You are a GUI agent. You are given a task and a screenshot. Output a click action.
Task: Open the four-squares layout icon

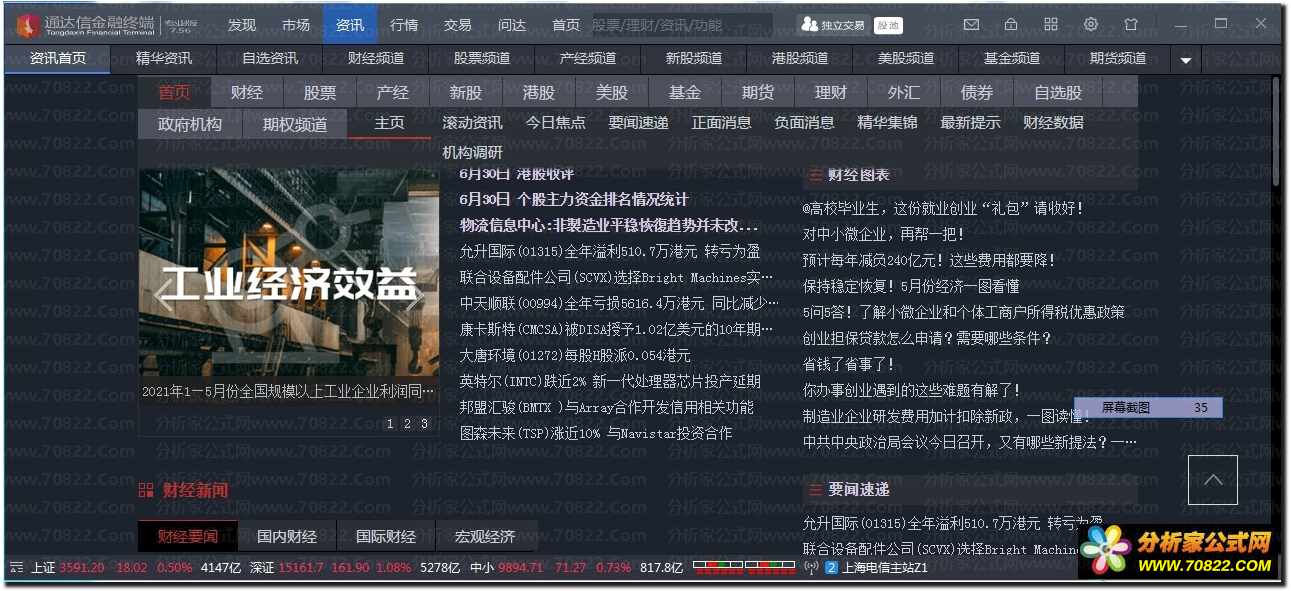(x=1051, y=24)
